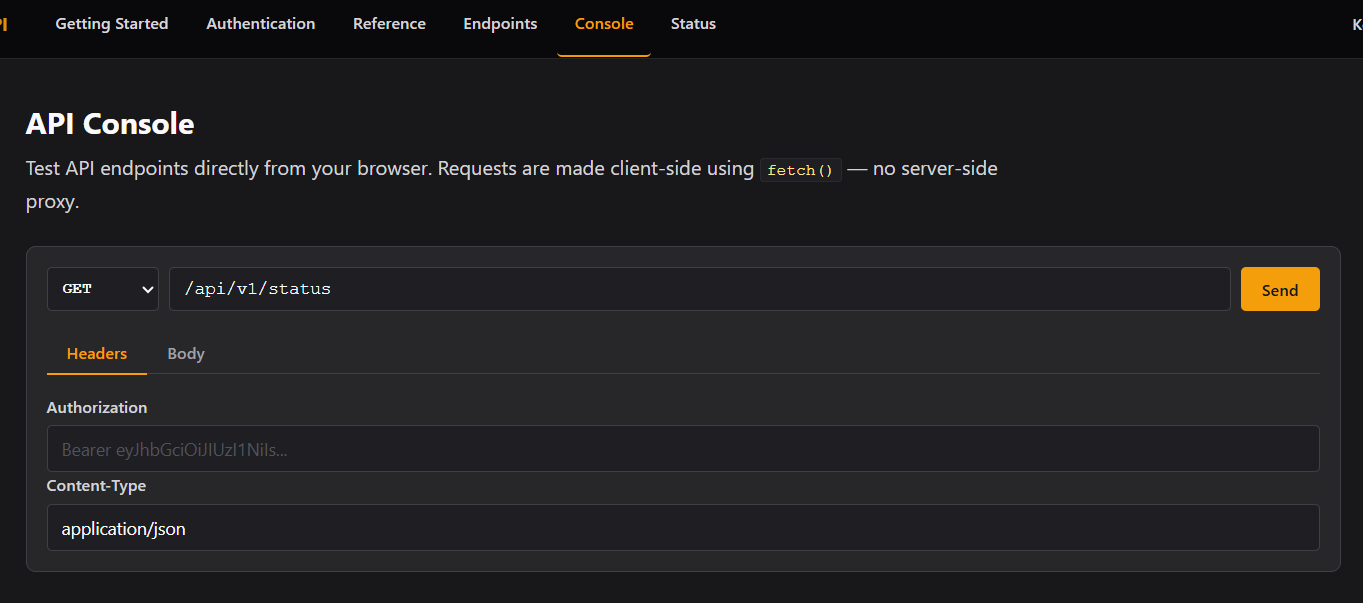Click the application/json Content-Type field

tap(683, 528)
